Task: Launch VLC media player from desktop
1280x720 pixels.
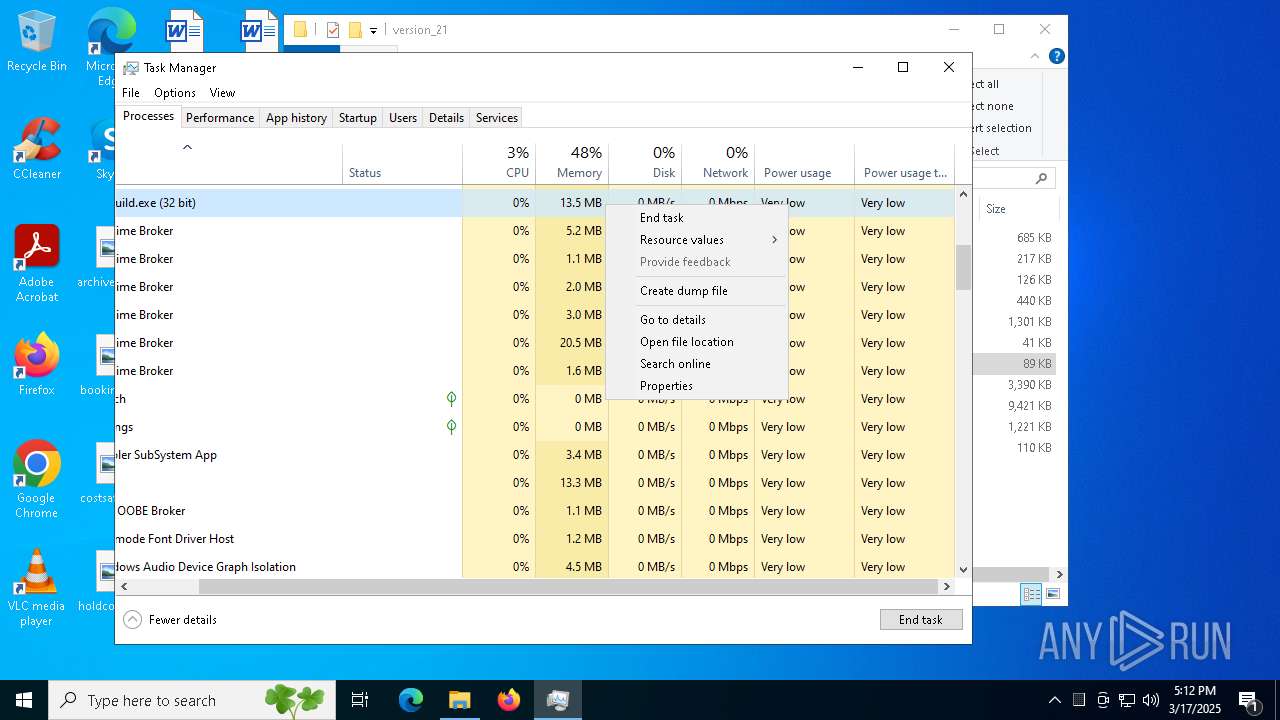Action: click(x=36, y=588)
